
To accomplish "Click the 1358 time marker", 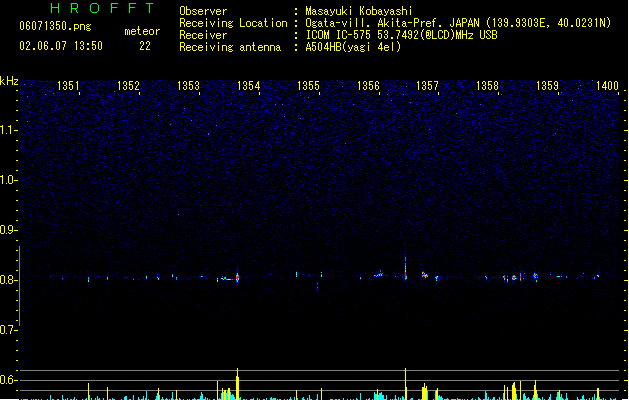I will click(487, 86).
